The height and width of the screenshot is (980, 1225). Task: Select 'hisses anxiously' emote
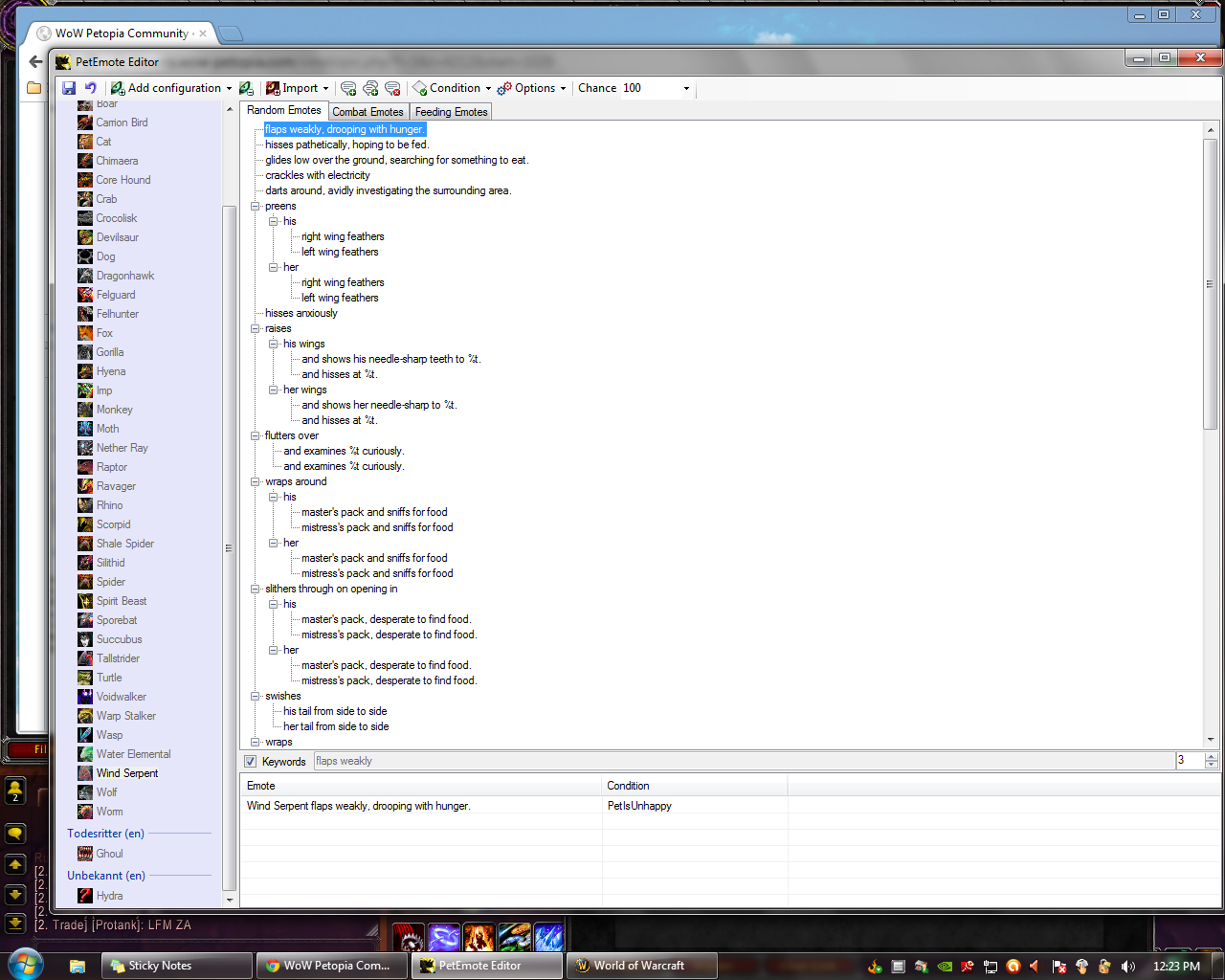tap(301, 314)
